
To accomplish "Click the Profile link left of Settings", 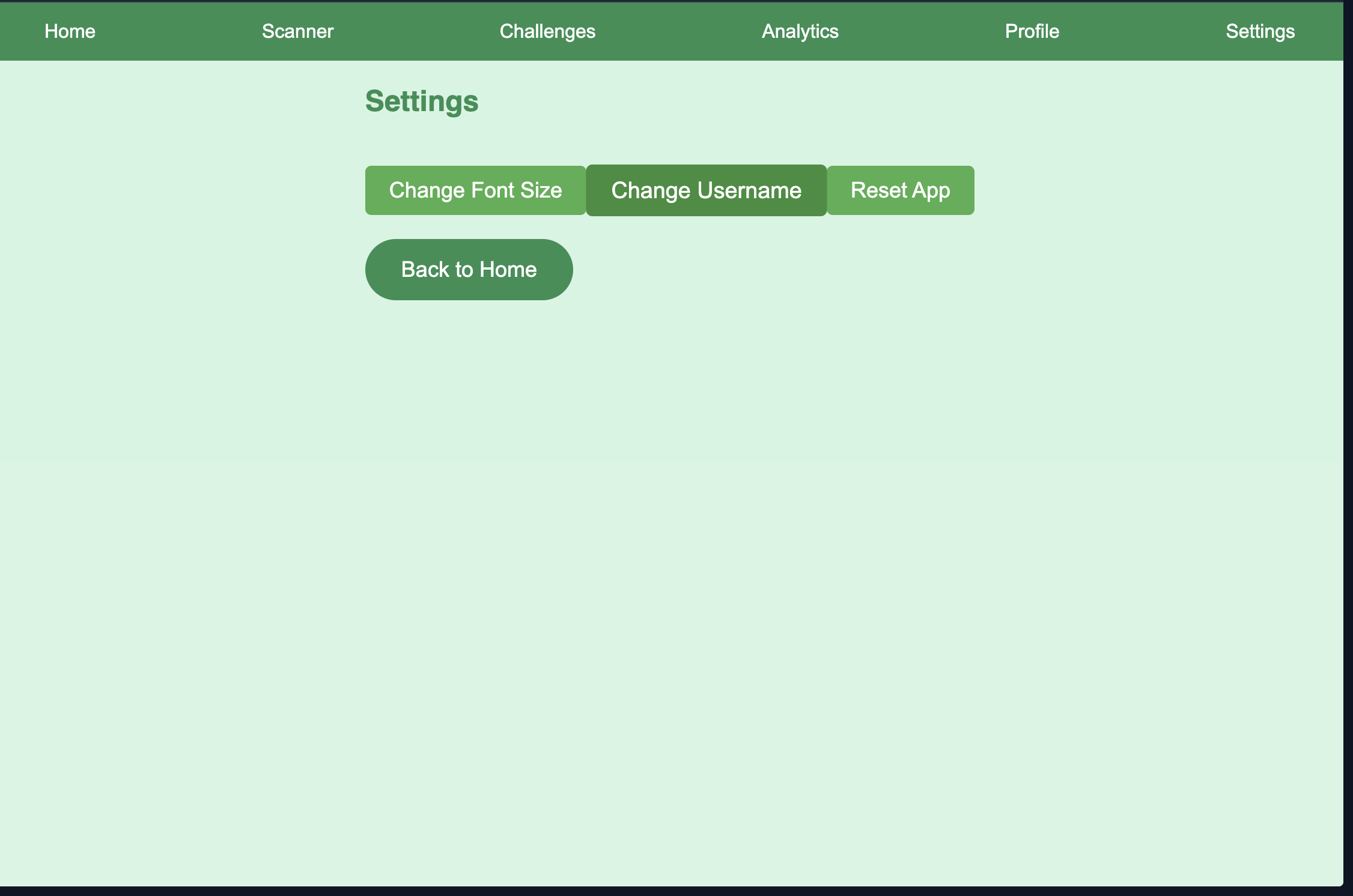I will (x=1032, y=31).
